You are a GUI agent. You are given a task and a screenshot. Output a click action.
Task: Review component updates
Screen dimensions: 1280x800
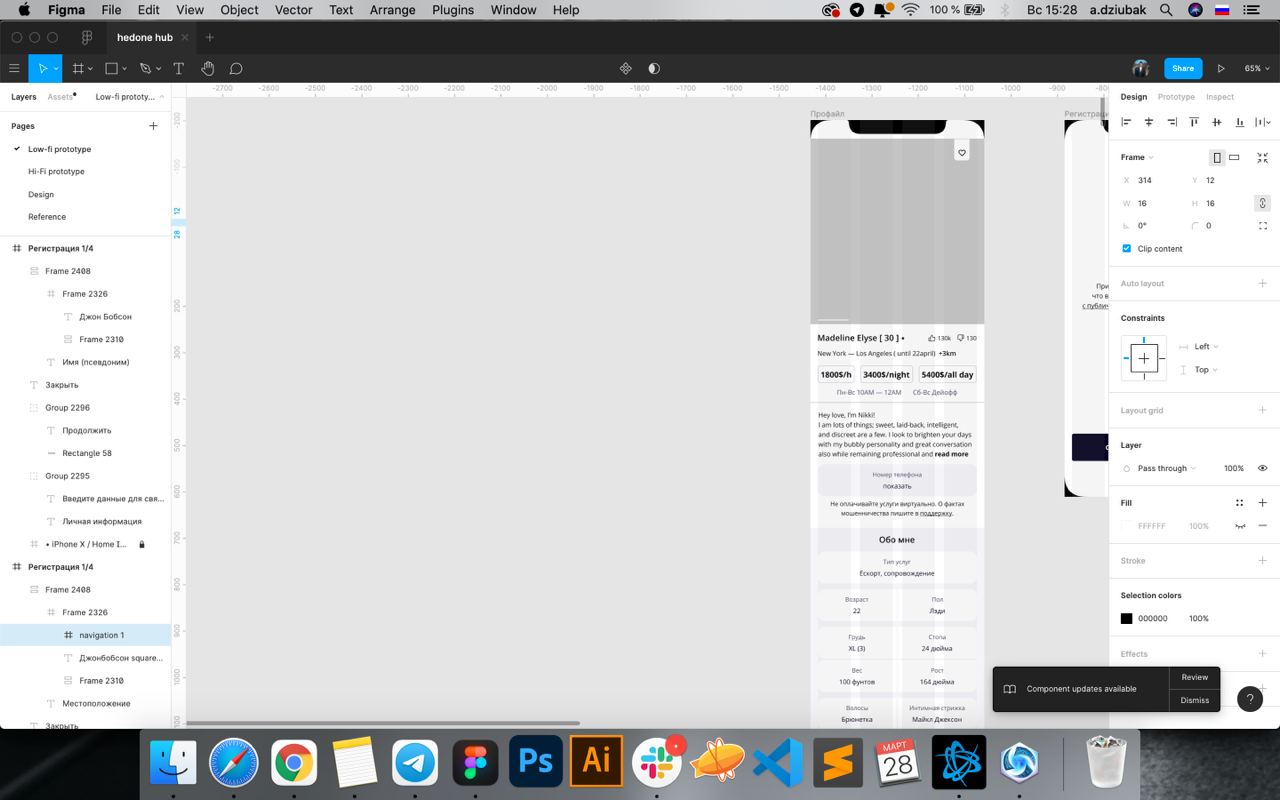pos(1195,677)
